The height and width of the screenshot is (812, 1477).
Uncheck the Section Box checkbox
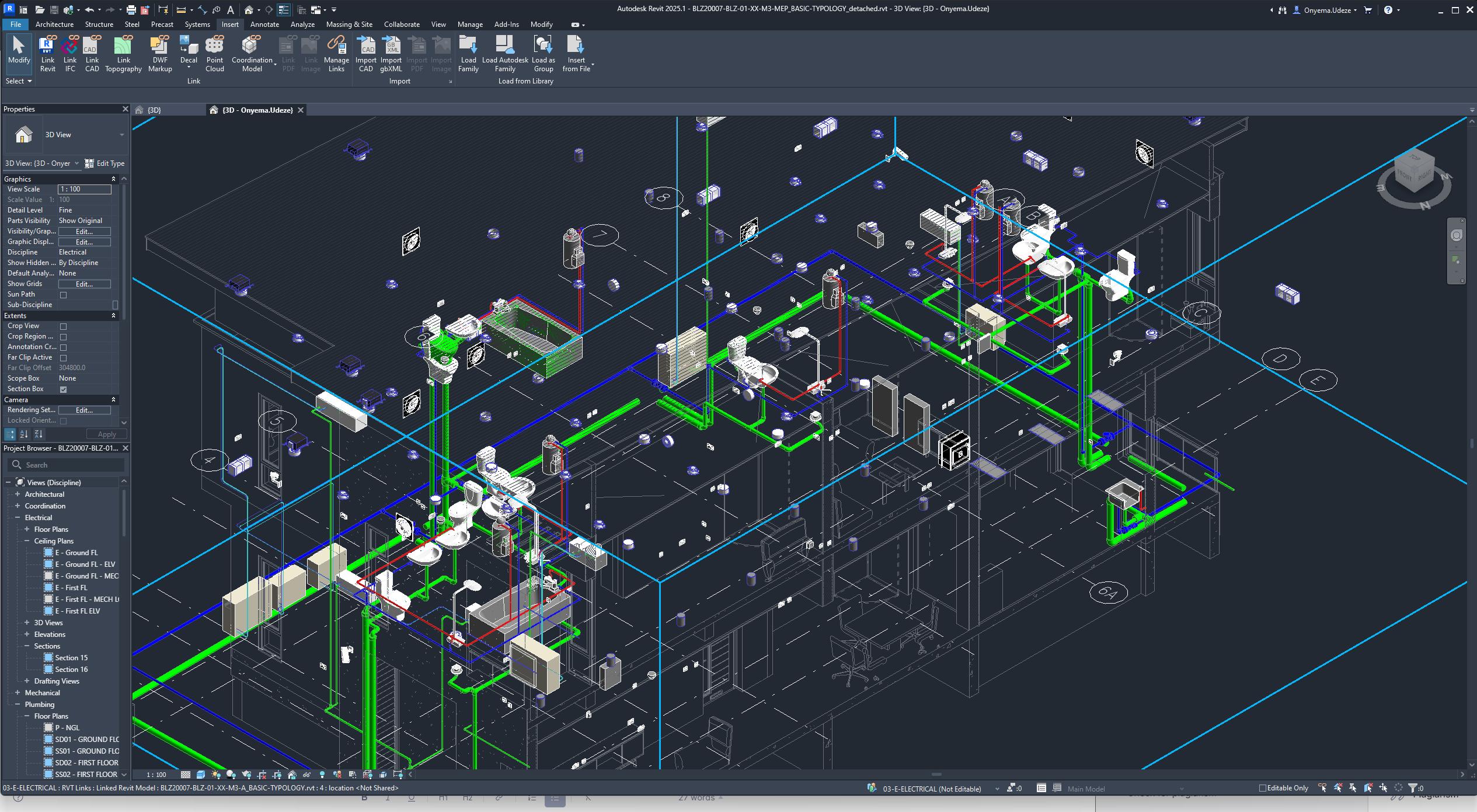pyautogui.click(x=64, y=389)
